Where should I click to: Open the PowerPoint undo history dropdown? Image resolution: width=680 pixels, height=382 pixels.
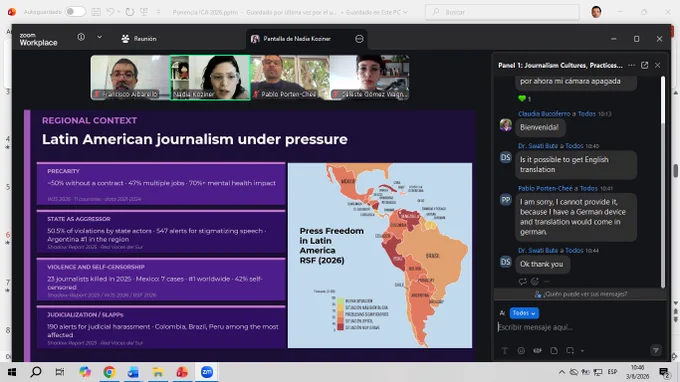coord(118,12)
